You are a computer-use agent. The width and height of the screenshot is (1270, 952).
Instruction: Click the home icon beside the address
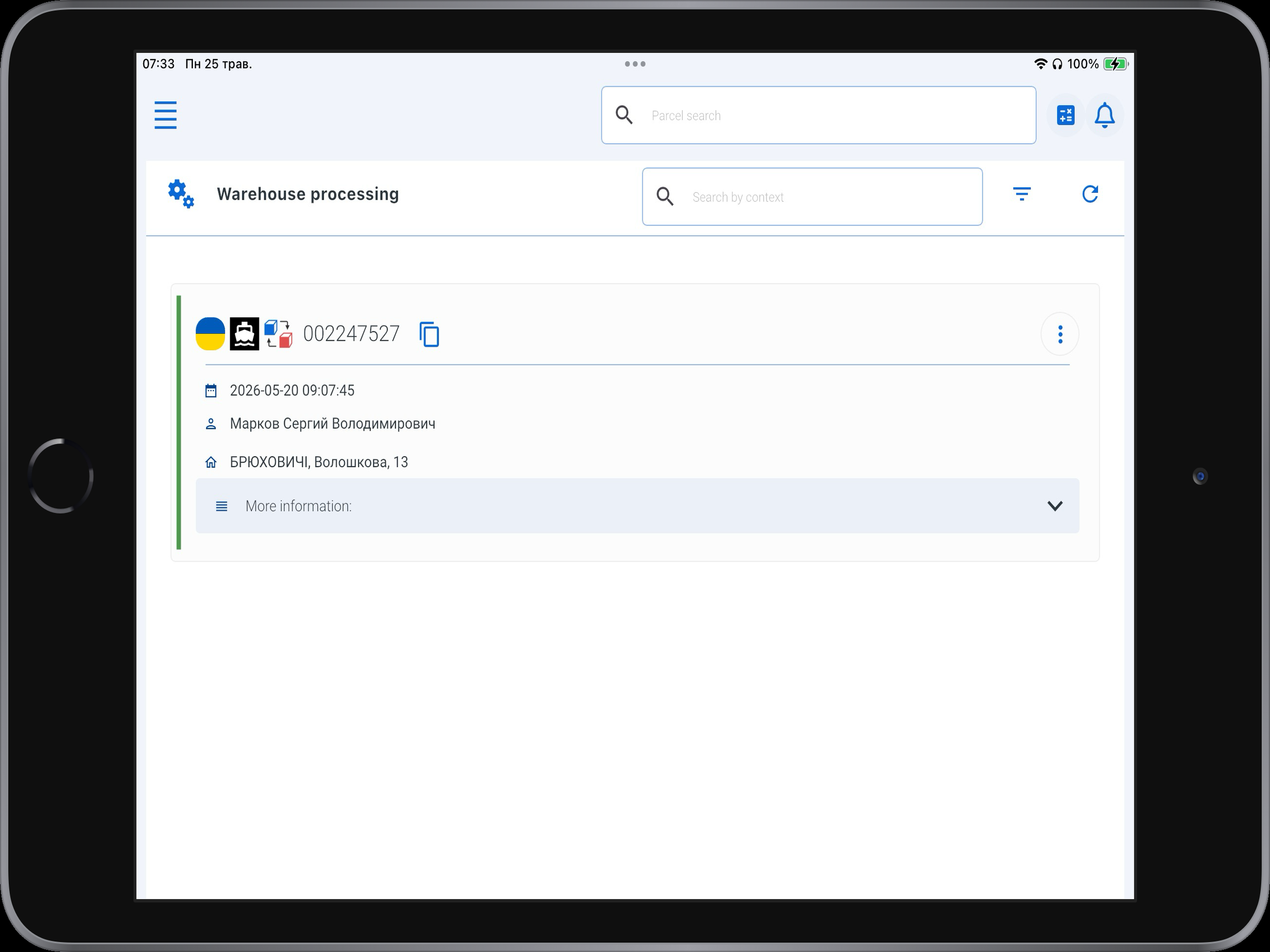tap(211, 462)
